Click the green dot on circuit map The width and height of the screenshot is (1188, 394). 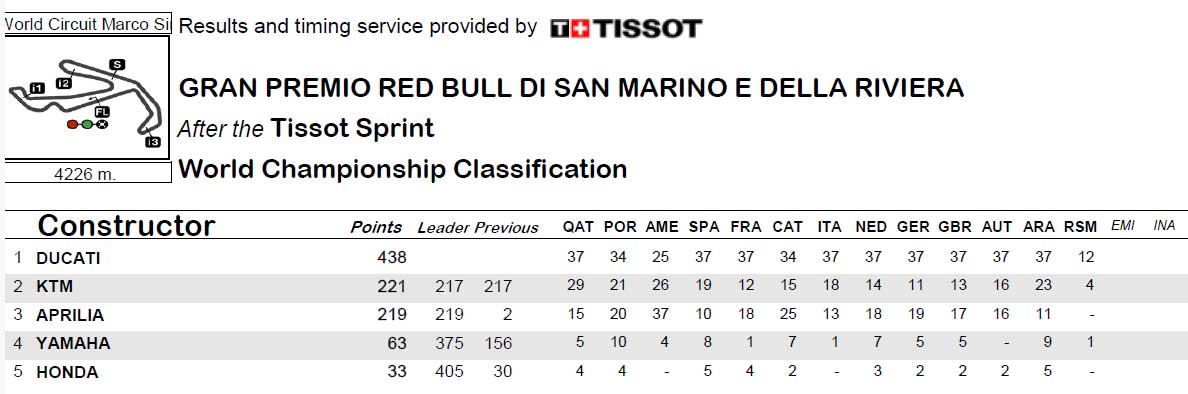[87, 124]
